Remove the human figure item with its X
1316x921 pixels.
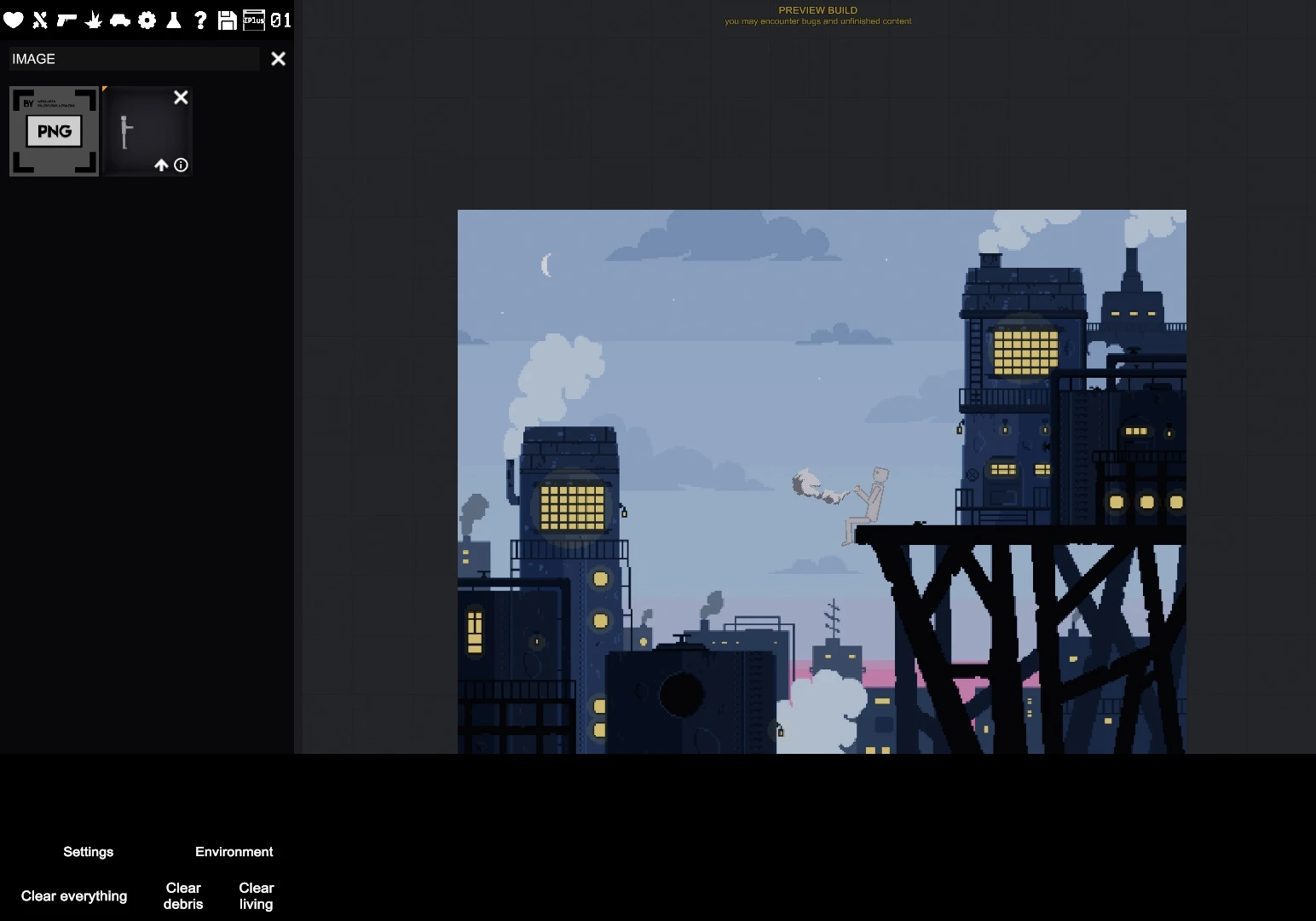[181, 97]
